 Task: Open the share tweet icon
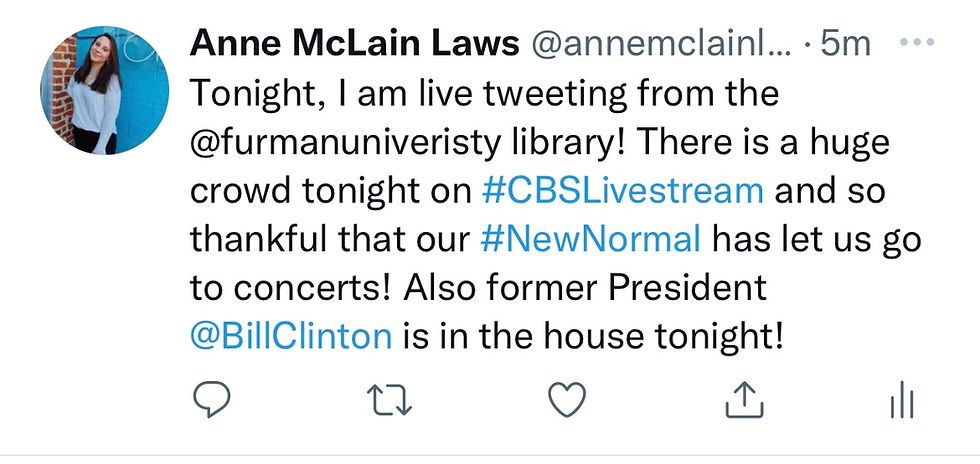pos(744,400)
